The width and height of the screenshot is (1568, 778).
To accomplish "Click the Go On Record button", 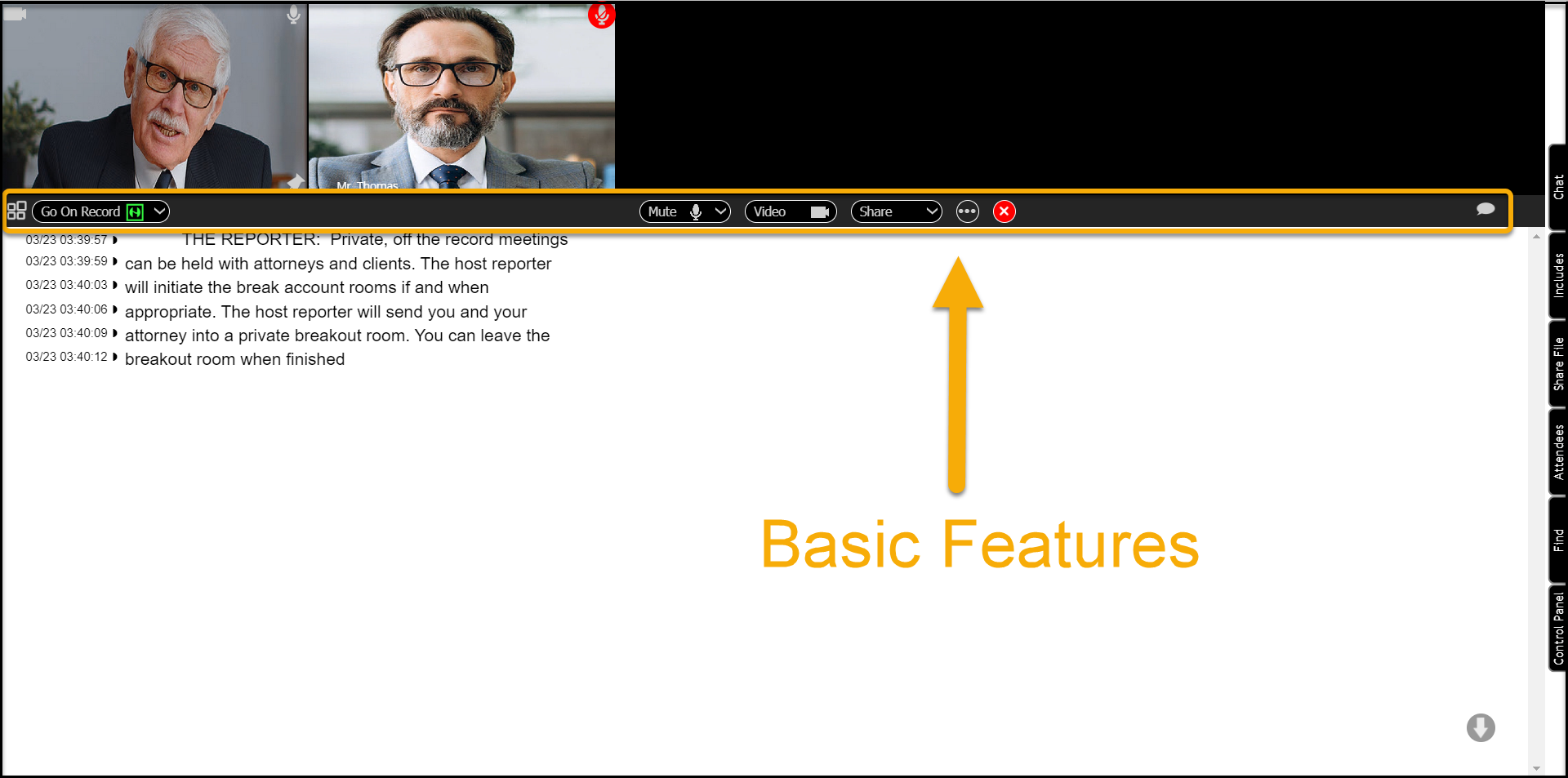I will coord(82,211).
